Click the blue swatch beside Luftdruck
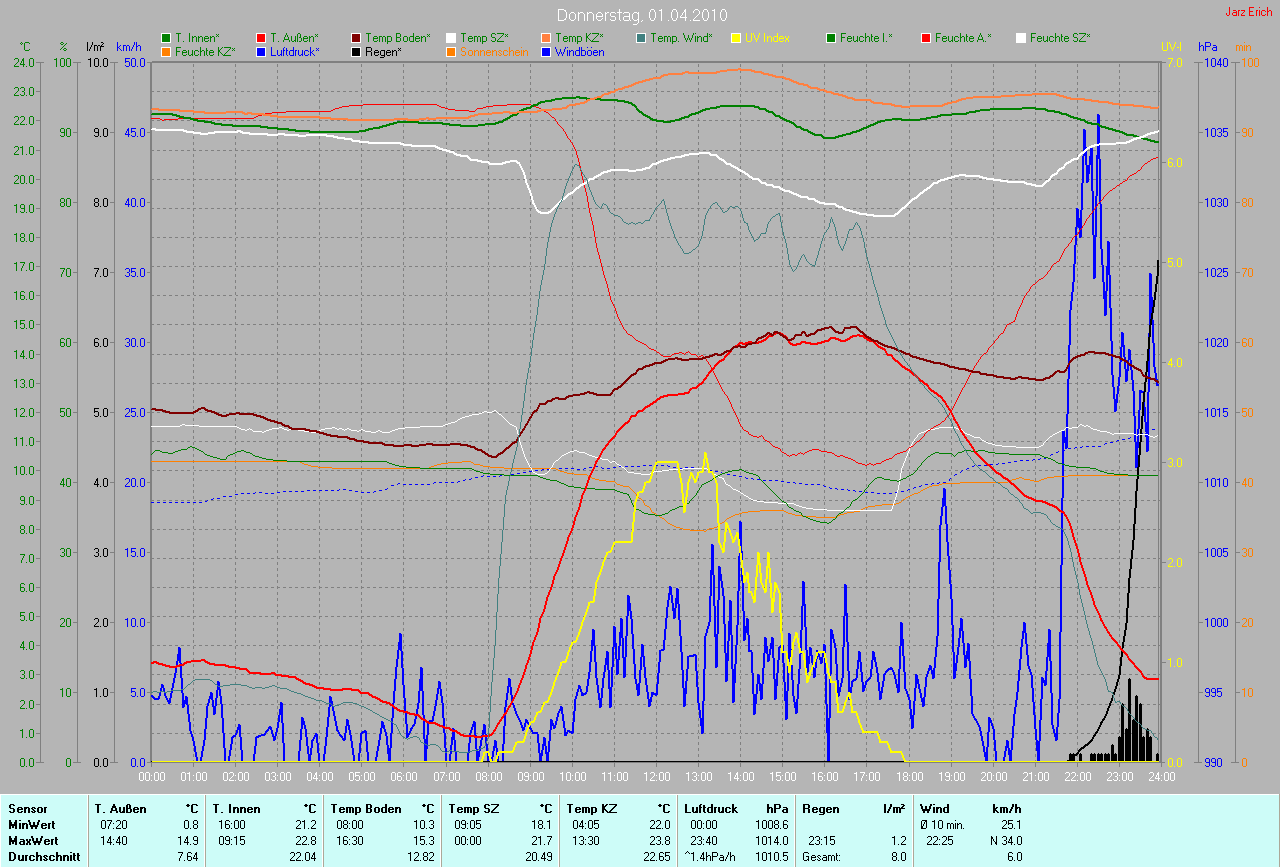This screenshot has height=867, width=1280. point(261,51)
